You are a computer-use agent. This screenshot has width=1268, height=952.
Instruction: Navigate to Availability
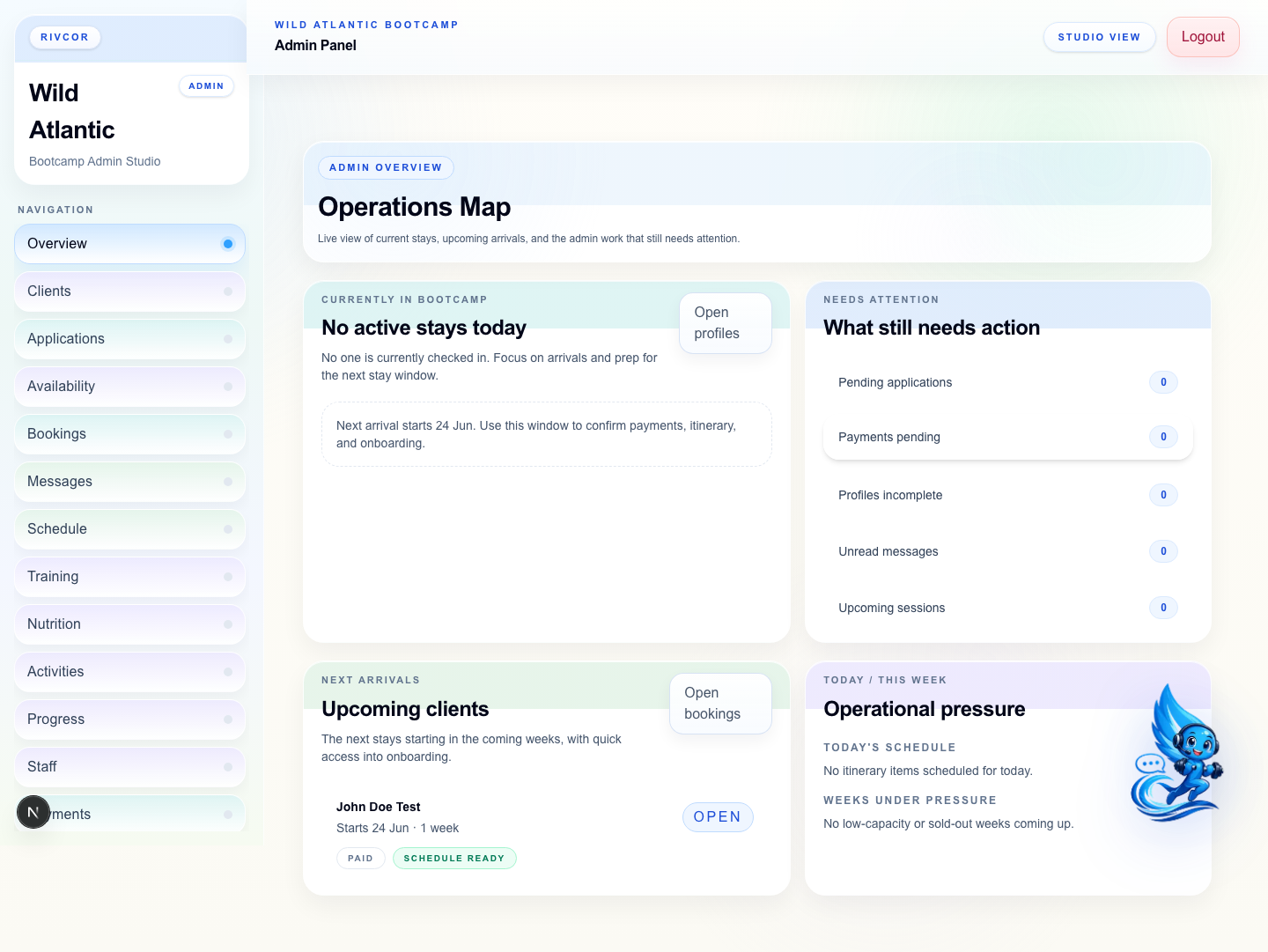129,387
